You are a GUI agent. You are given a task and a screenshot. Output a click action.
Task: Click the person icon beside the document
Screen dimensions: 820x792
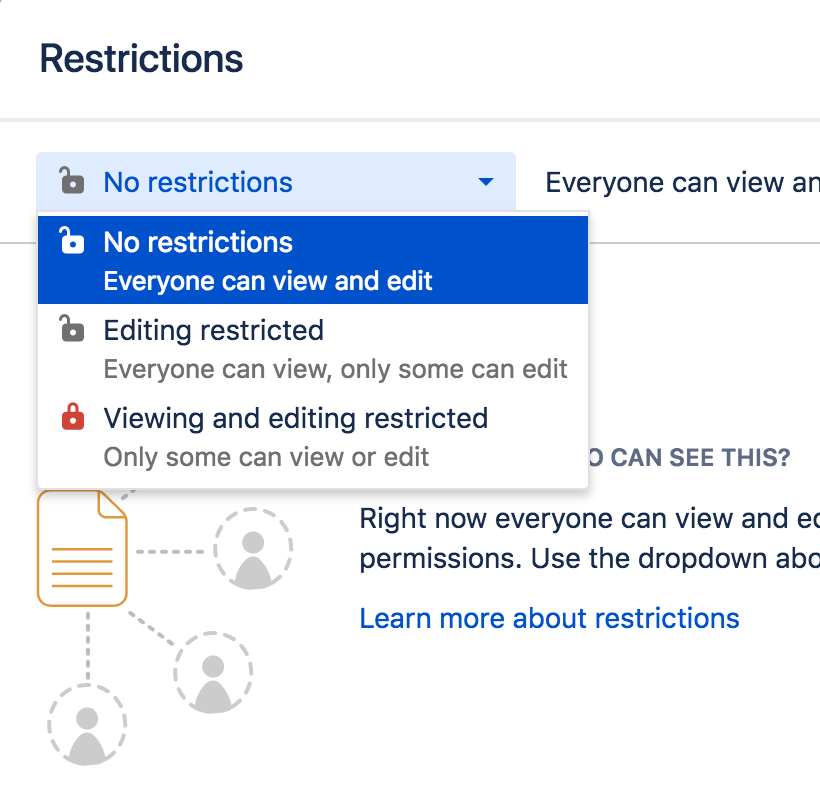pos(253,548)
